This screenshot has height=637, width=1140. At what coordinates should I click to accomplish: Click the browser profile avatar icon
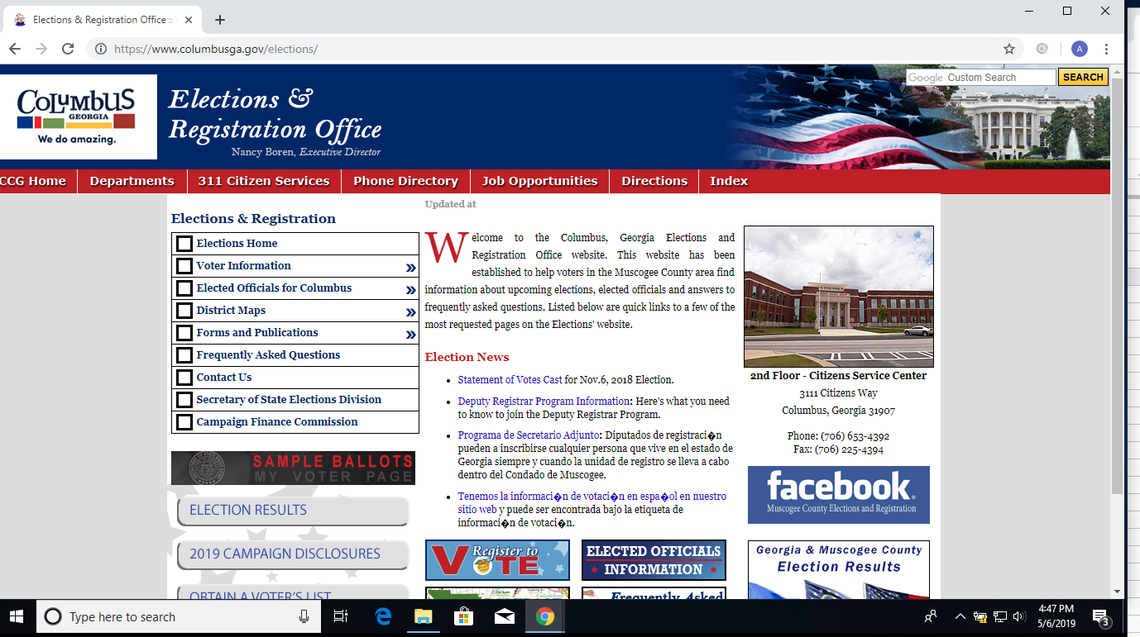1079,48
